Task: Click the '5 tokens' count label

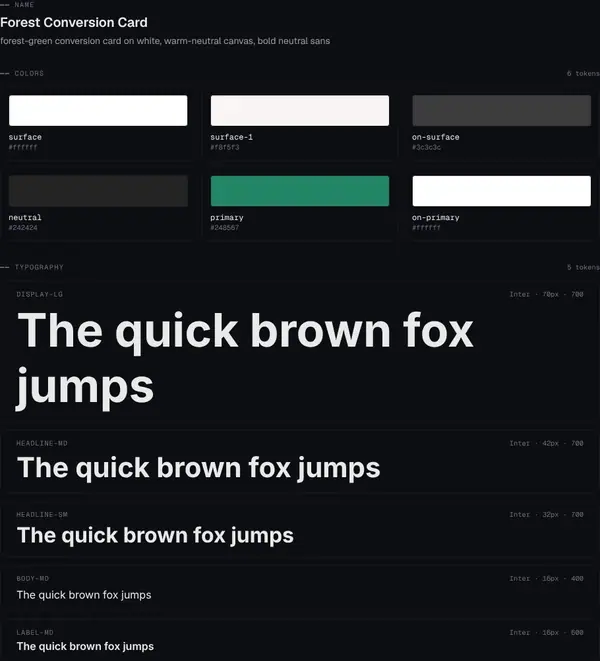Action: coord(583,267)
